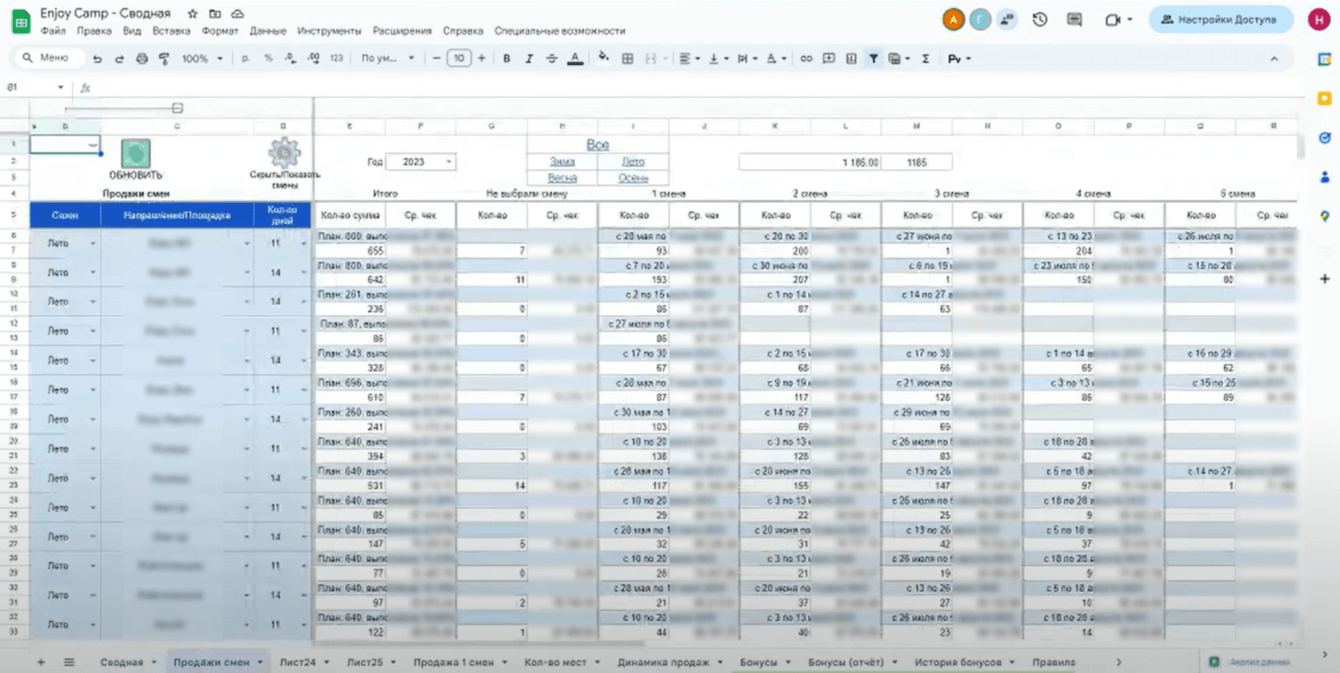1340x673 pixels.
Task: Open Google Maps in side panel
Action: point(1325,216)
